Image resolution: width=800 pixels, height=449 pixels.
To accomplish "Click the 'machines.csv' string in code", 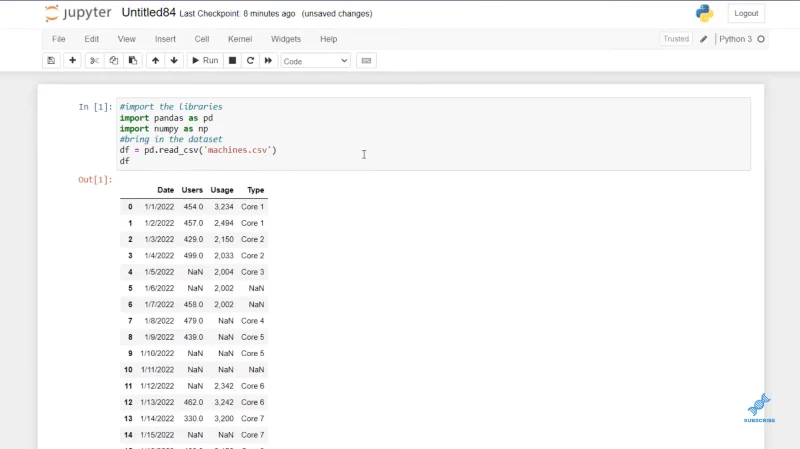I will point(237,150).
